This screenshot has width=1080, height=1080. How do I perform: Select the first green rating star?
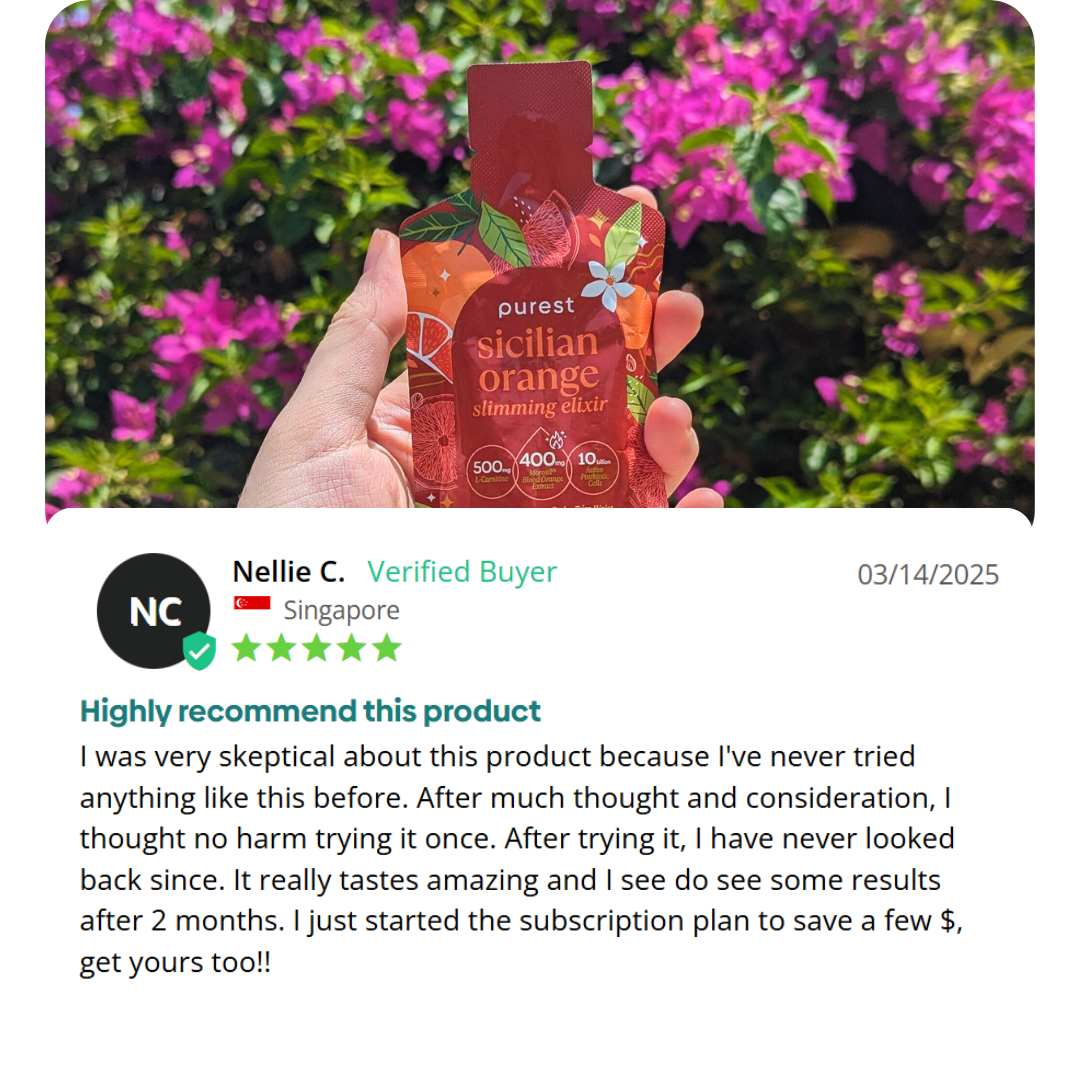tap(246, 648)
